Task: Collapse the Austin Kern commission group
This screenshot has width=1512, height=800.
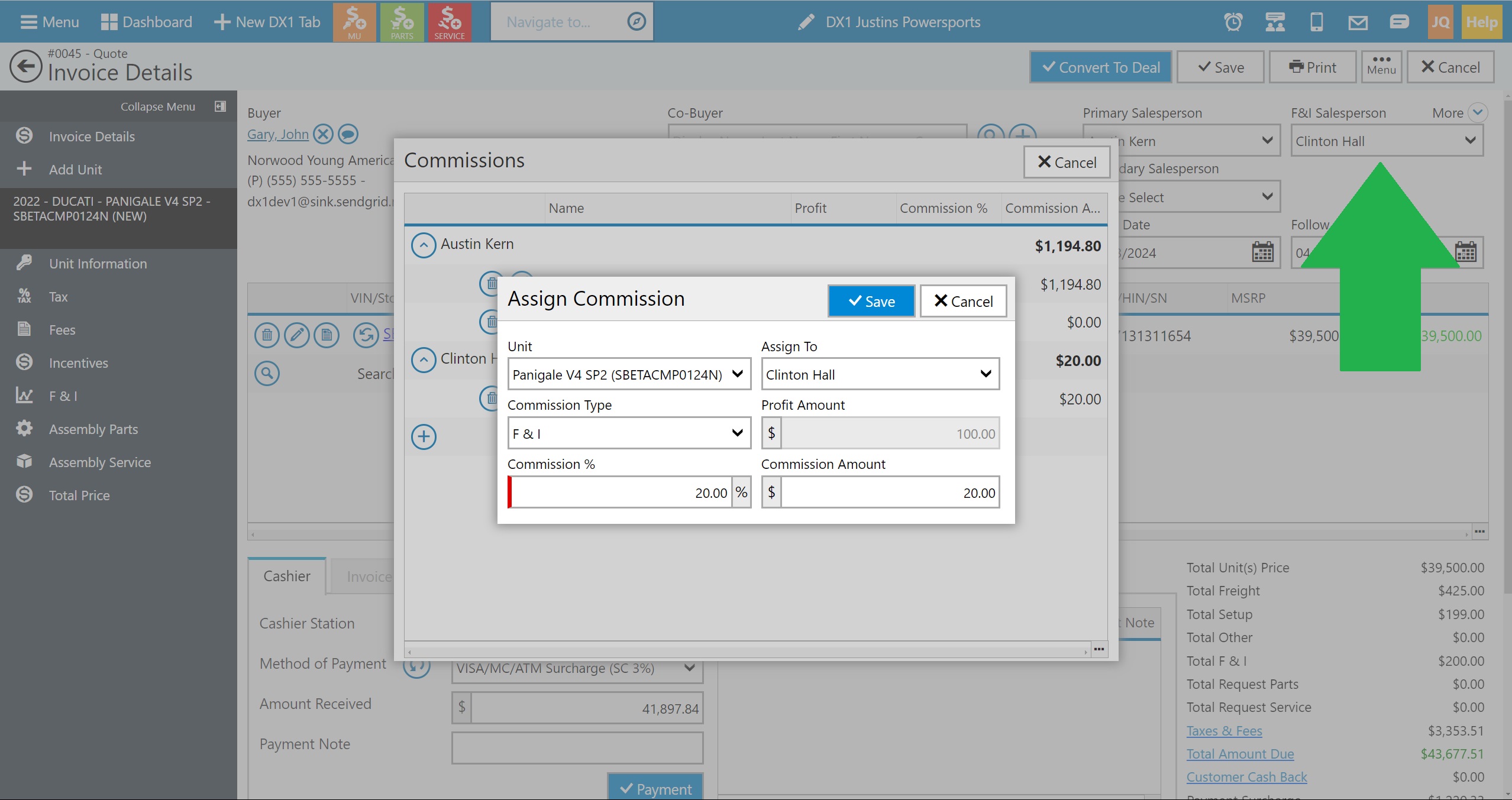Action: pos(424,244)
